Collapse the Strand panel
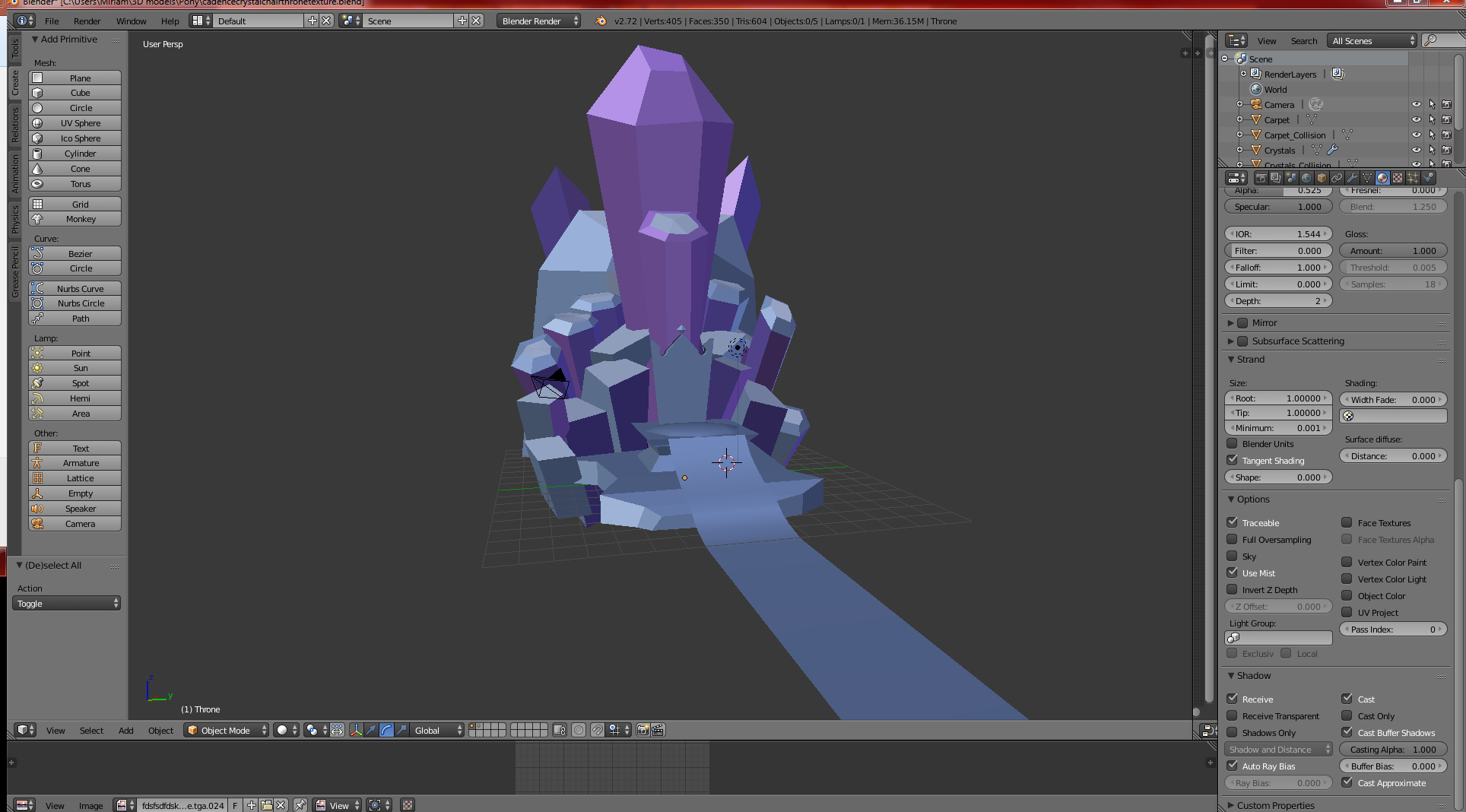Viewport: 1466px width, 812px height. tap(1230, 360)
